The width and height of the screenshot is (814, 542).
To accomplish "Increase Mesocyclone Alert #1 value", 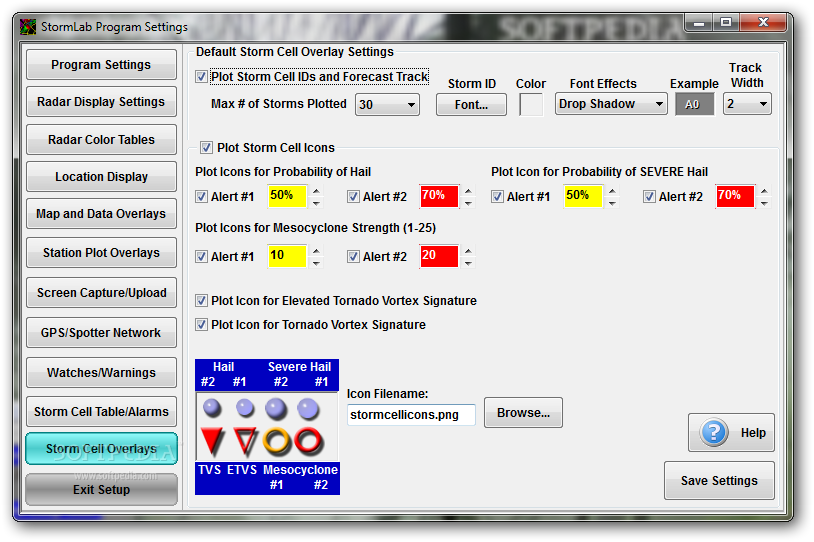I will click(316, 251).
